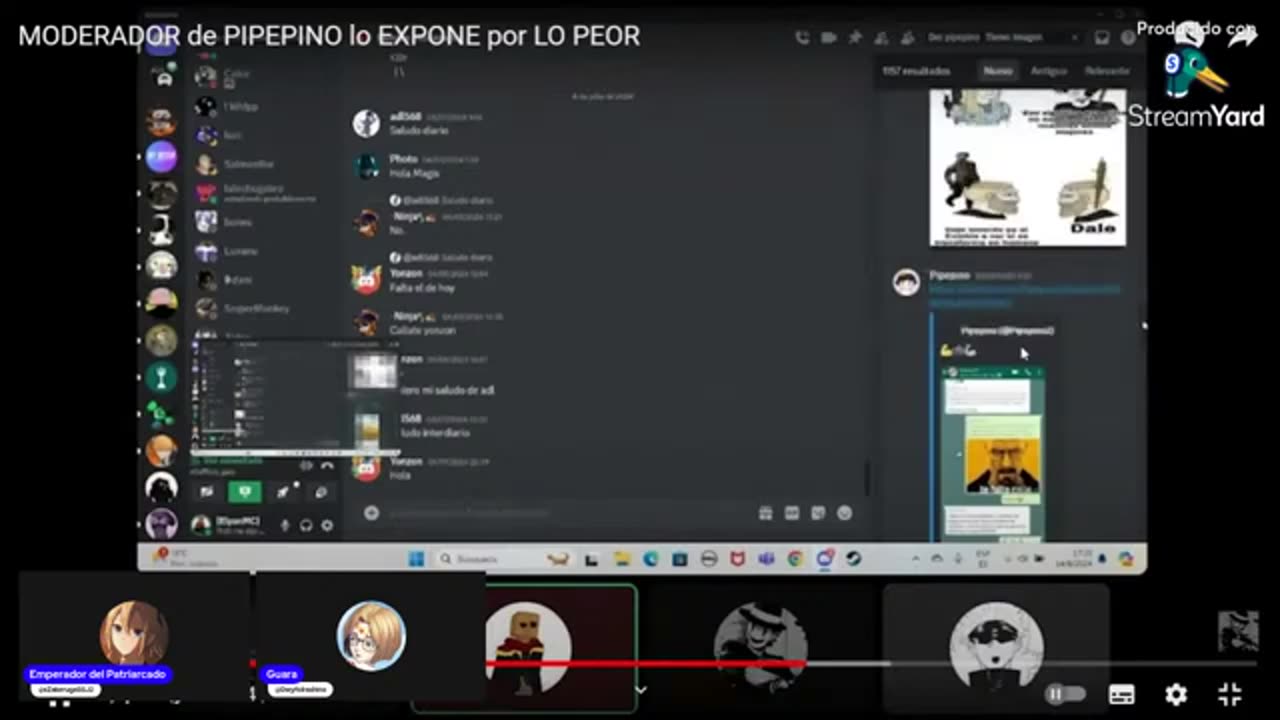1280x720 pixels.
Task: Open Microsoft Edge from taskbar
Action: (651, 559)
